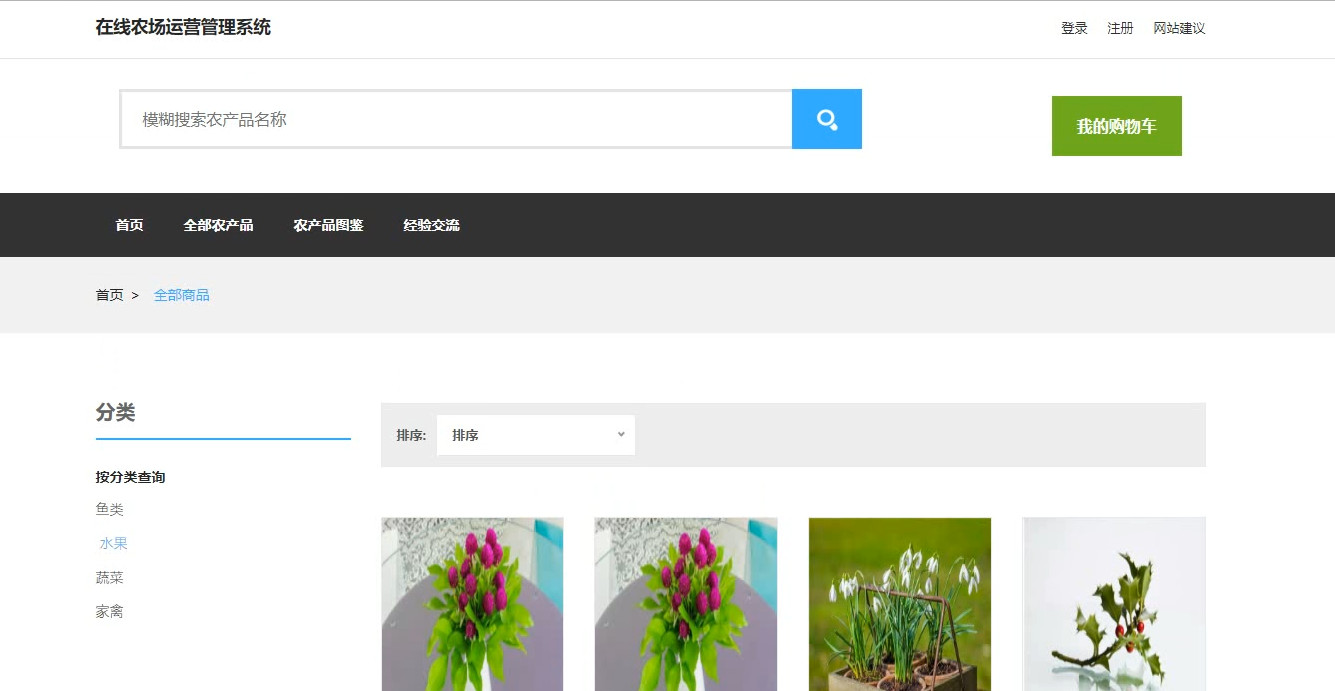Open the 排序 sort dropdown
This screenshot has height=691, width=1335.
click(x=536, y=435)
